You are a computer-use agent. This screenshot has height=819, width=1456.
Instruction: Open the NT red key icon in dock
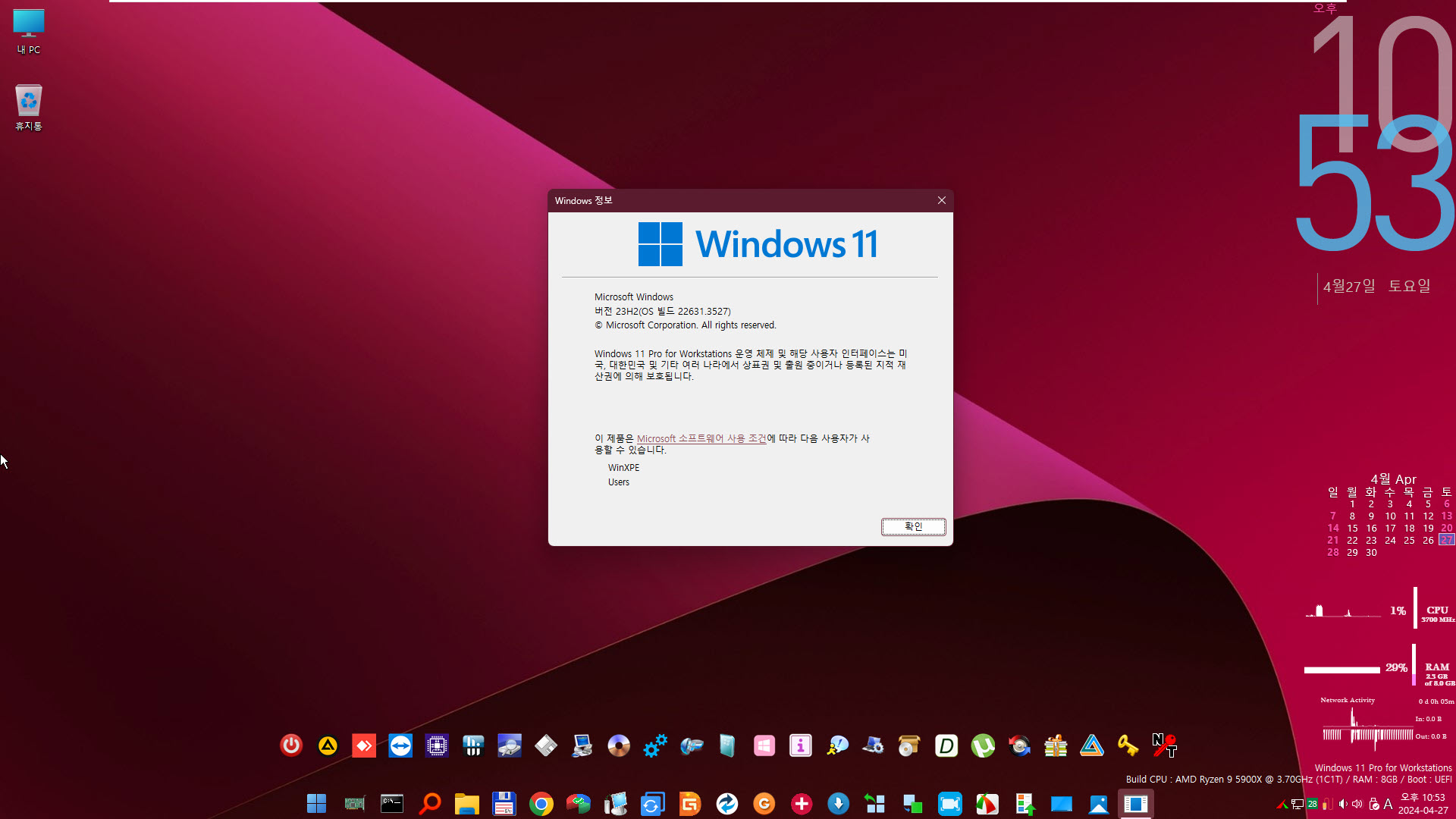(x=1164, y=745)
